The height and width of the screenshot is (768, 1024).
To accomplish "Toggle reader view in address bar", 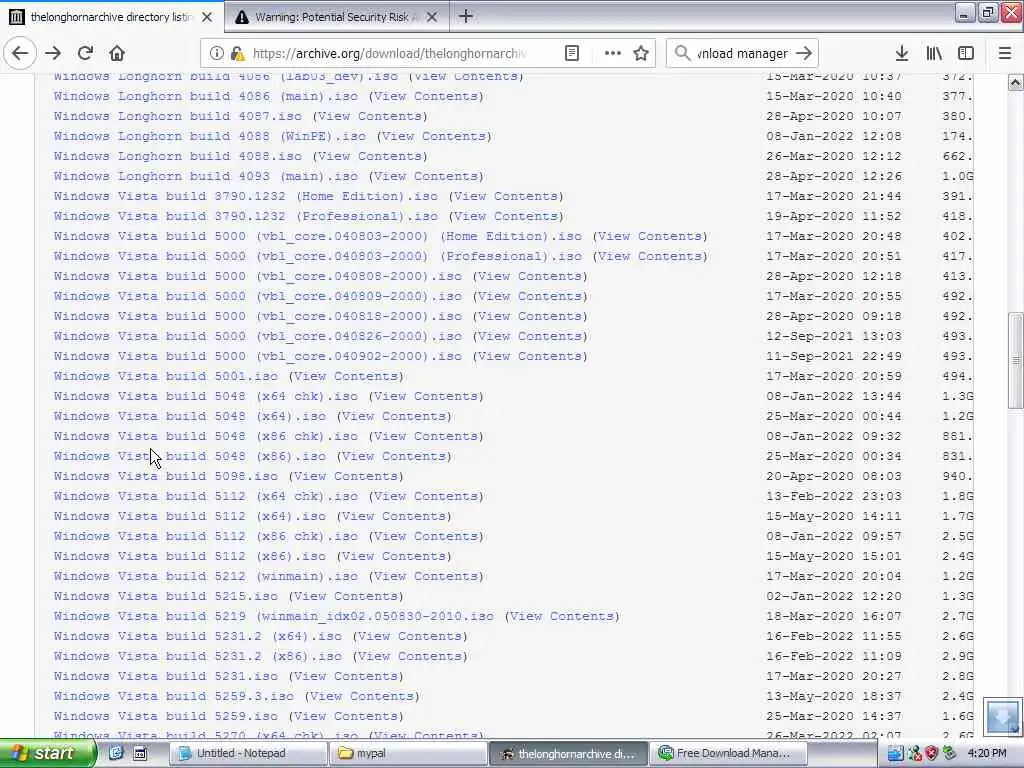I will coord(571,54).
